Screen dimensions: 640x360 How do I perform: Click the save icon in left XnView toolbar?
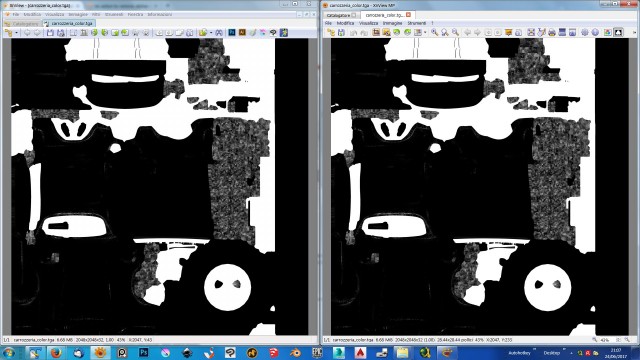point(50,32)
